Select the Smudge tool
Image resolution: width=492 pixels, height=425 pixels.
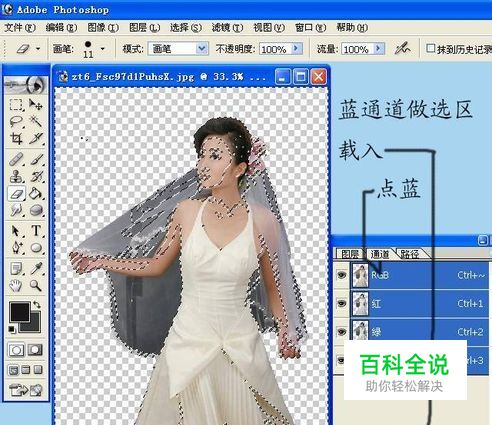(x=16, y=210)
